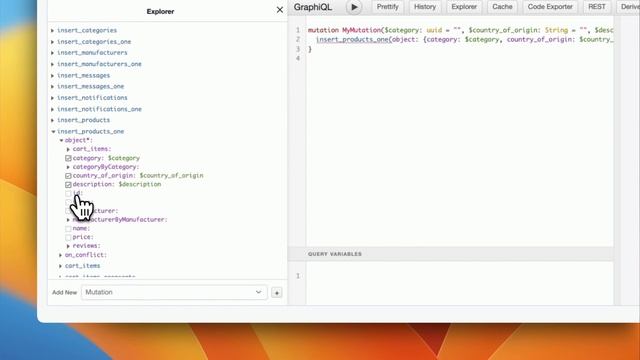This screenshot has height=360, width=640.
Task: Expand the manufacturerByManufacturer: field
Action: (68, 220)
